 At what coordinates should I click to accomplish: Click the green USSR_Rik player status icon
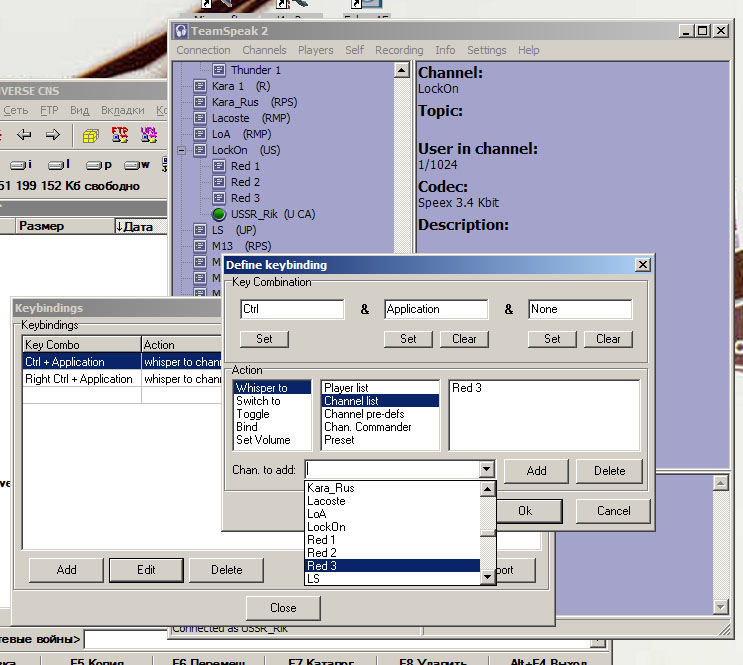[x=219, y=214]
